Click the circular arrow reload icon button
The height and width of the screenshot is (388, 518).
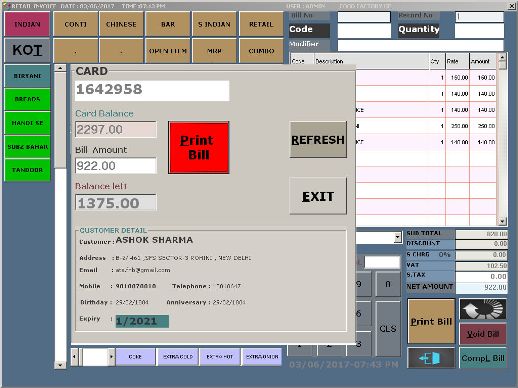(483, 309)
